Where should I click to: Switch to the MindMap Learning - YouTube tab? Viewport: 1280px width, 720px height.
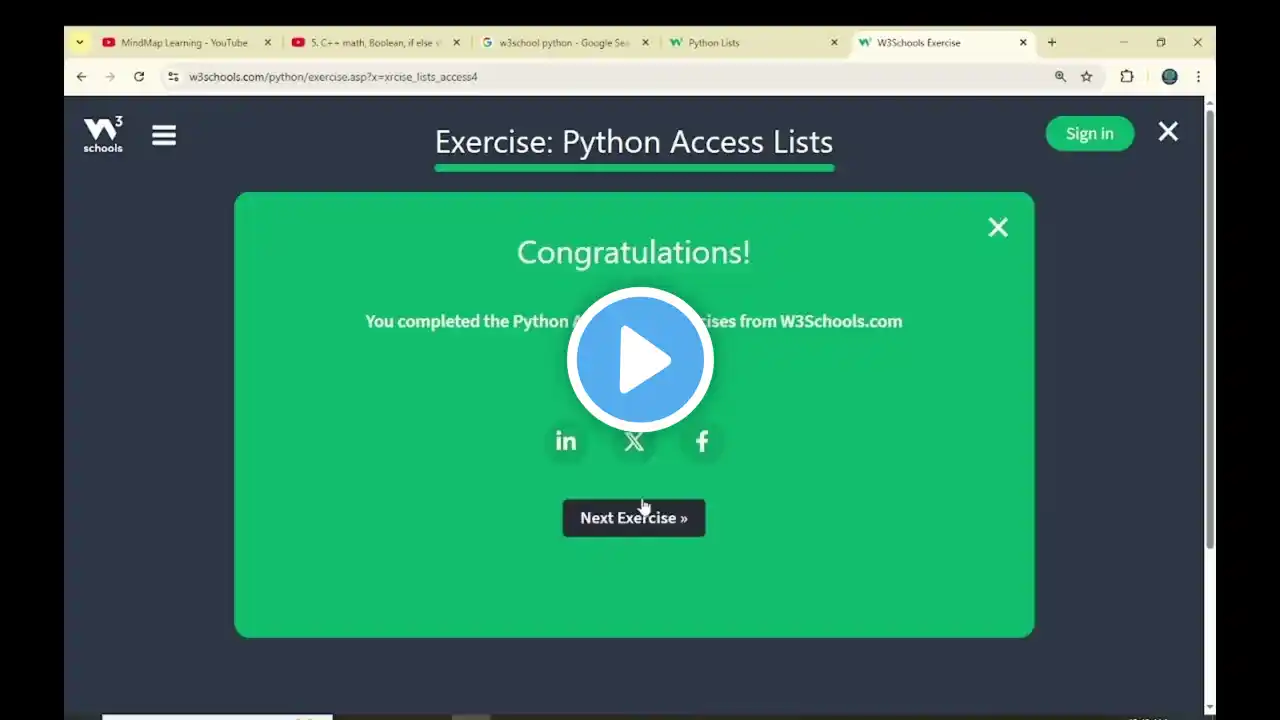coord(187,42)
